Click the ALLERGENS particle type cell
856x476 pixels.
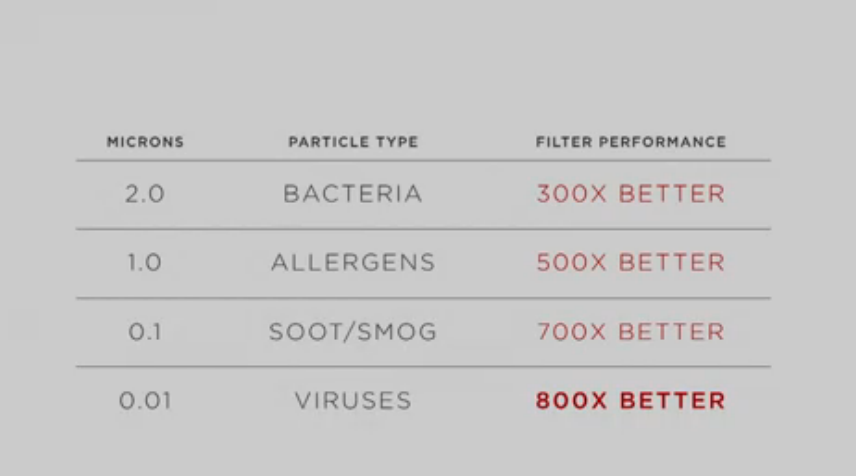(x=353, y=263)
